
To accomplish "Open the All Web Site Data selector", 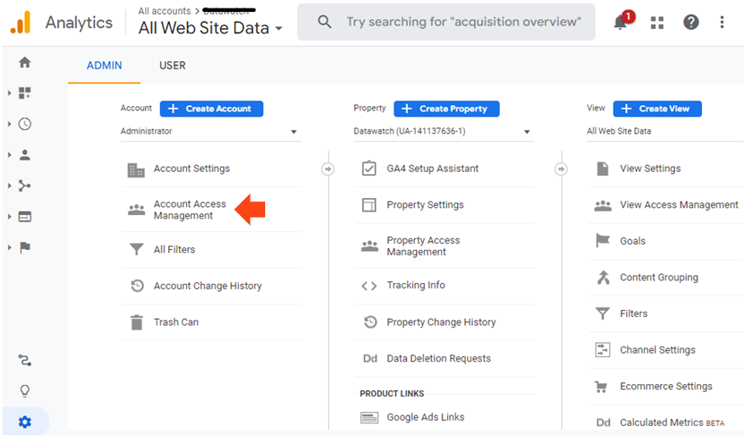I will (211, 28).
